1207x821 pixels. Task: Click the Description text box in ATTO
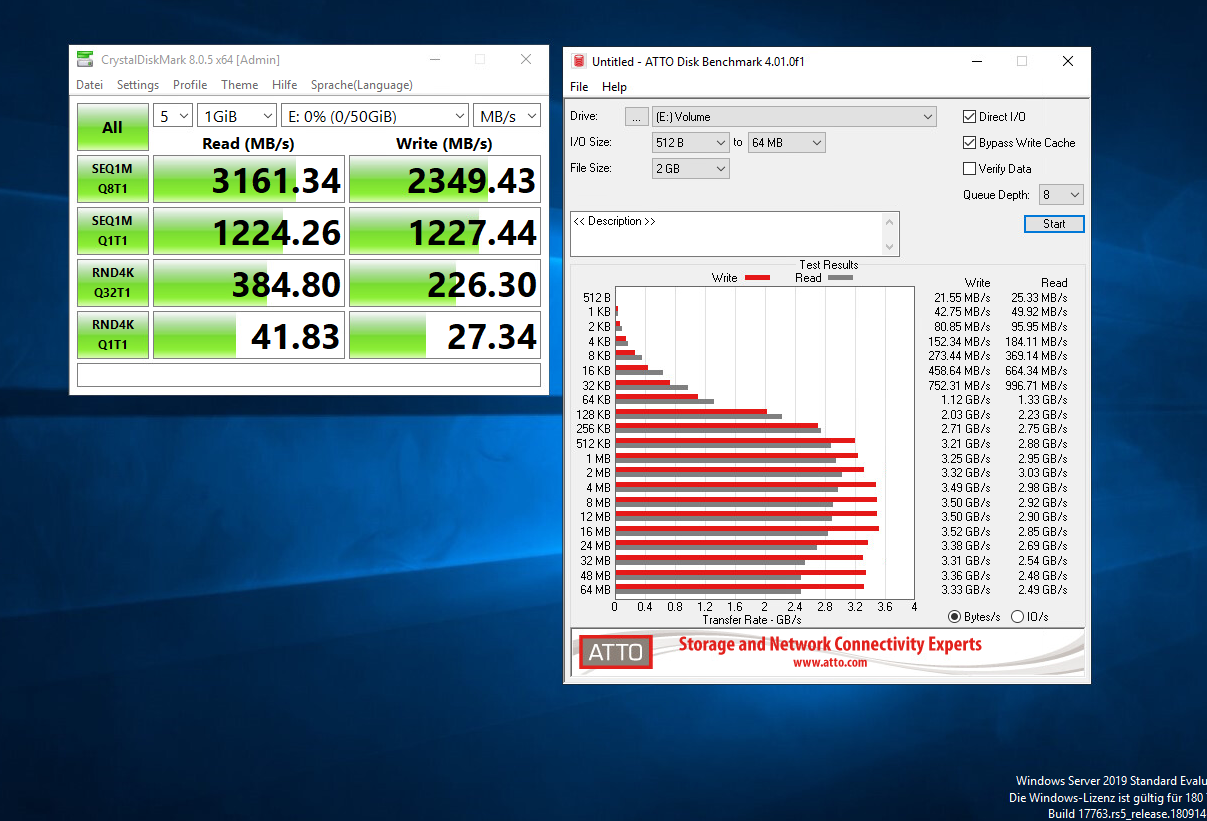coord(727,234)
